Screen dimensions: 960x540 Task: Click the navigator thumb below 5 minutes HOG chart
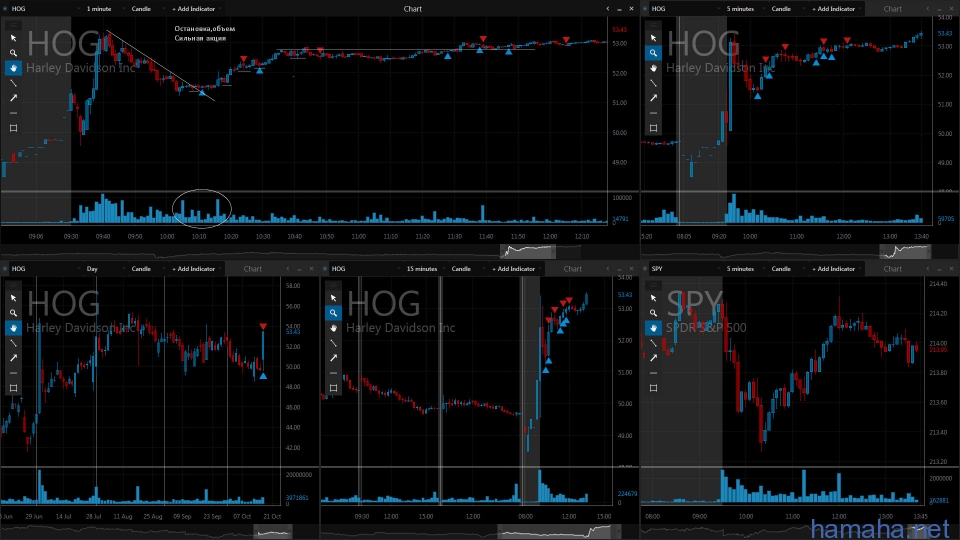pos(906,251)
